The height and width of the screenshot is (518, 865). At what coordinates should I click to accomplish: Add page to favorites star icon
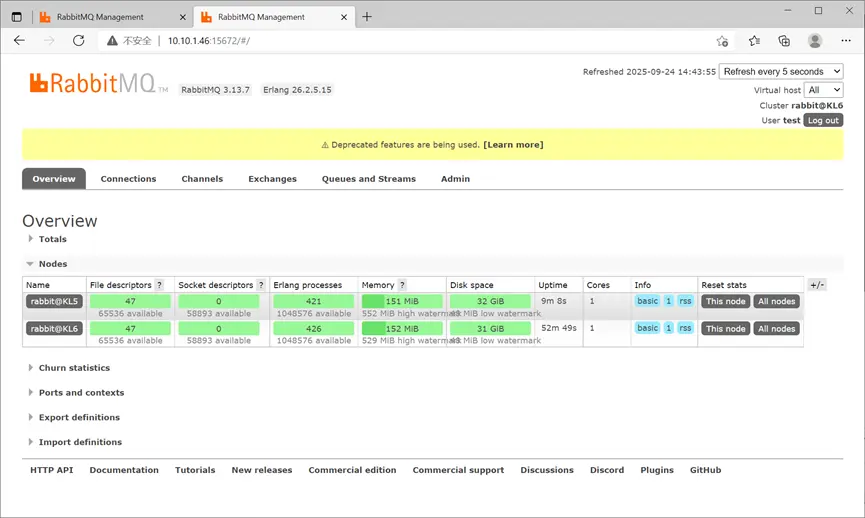click(722, 41)
